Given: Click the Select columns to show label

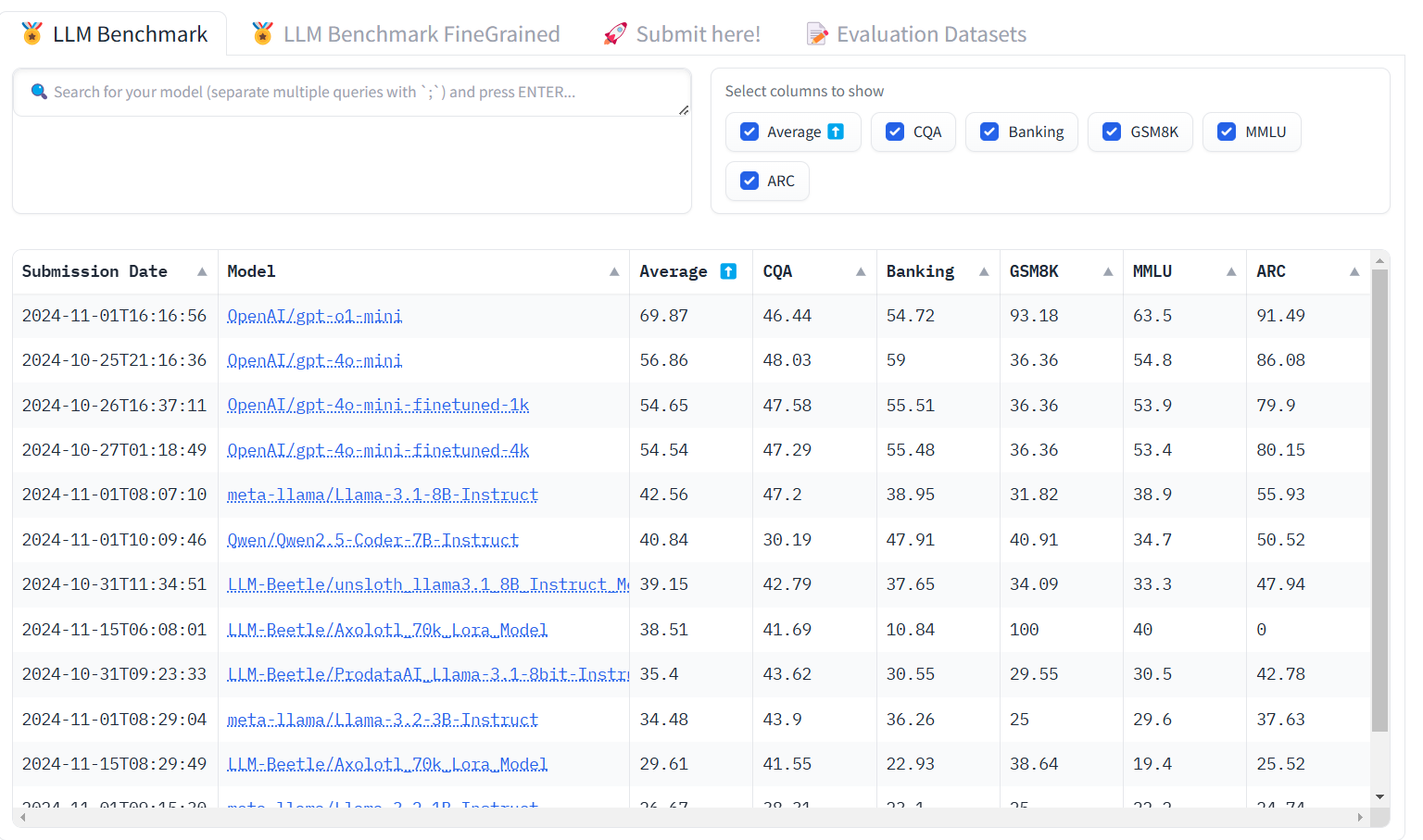Looking at the screenshot, I should [x=804, y=91].
